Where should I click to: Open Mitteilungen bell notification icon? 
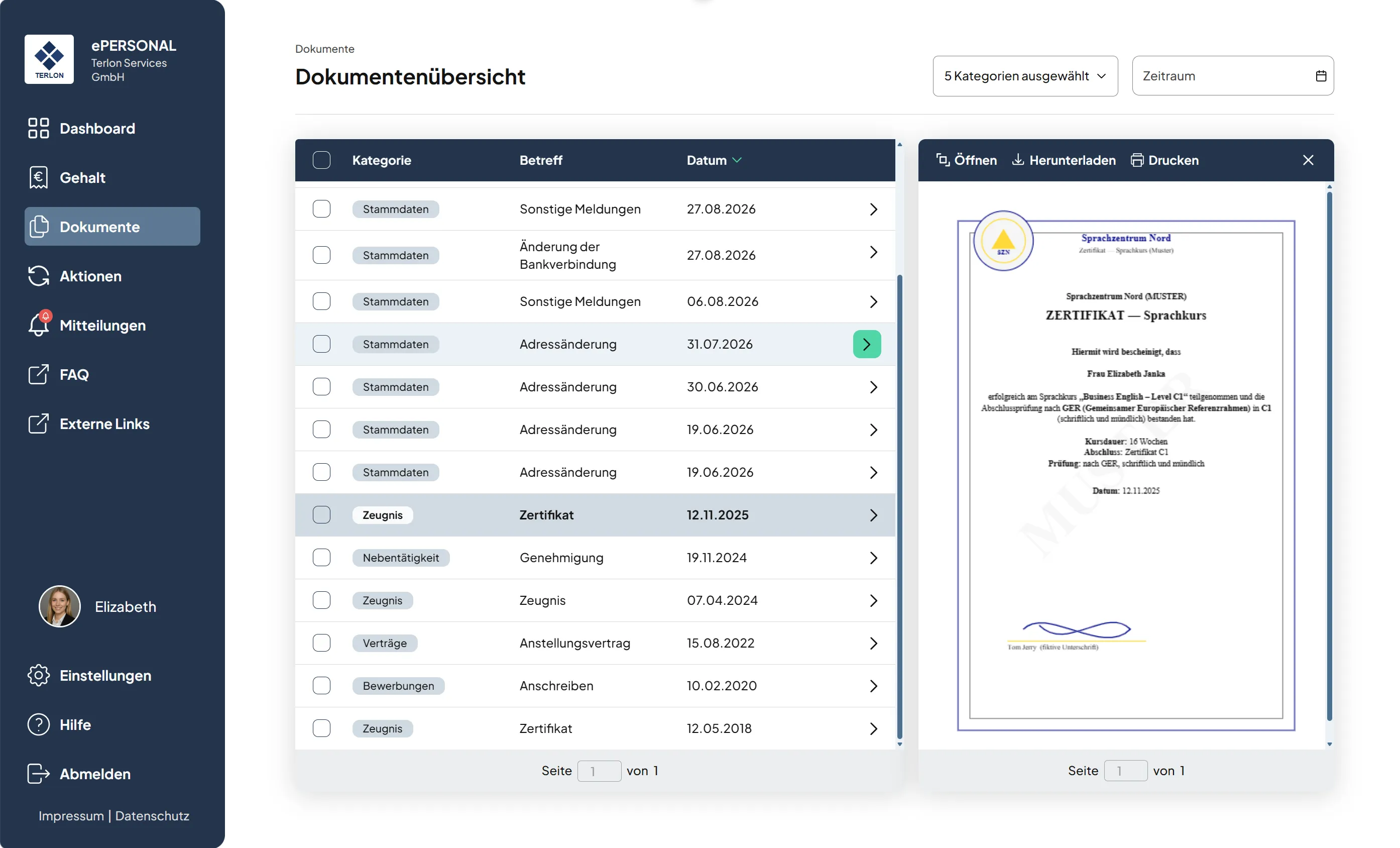pyautogui.click(x=39, y=324)
